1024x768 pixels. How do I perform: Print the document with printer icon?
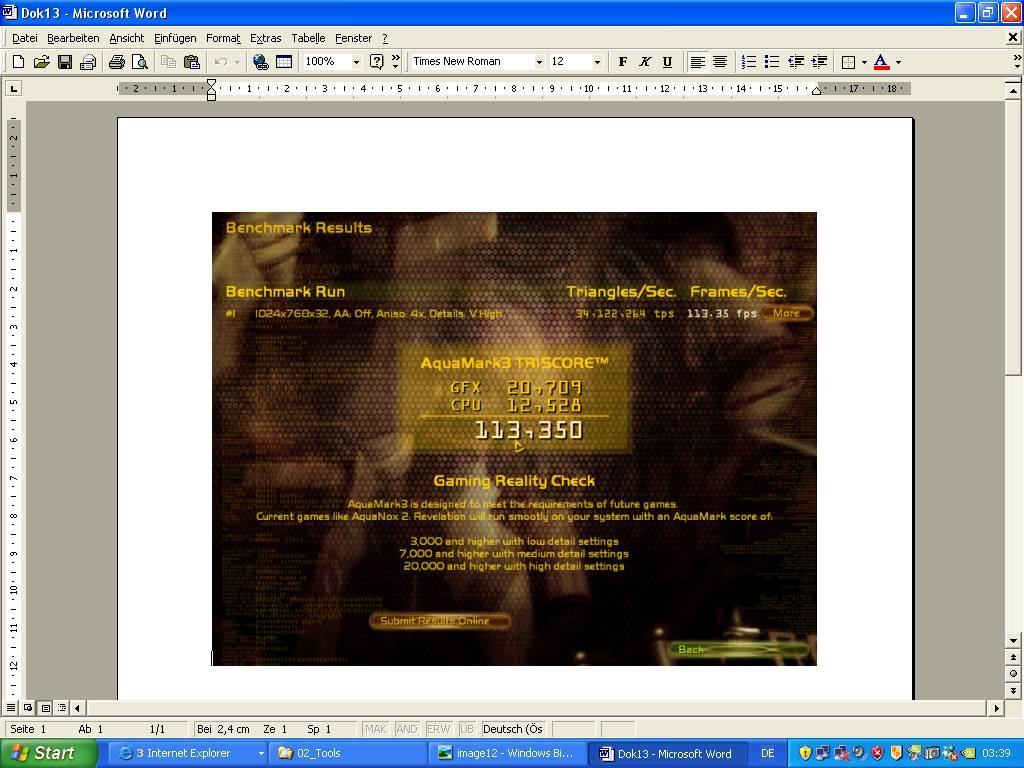click(x=117, y=62)
